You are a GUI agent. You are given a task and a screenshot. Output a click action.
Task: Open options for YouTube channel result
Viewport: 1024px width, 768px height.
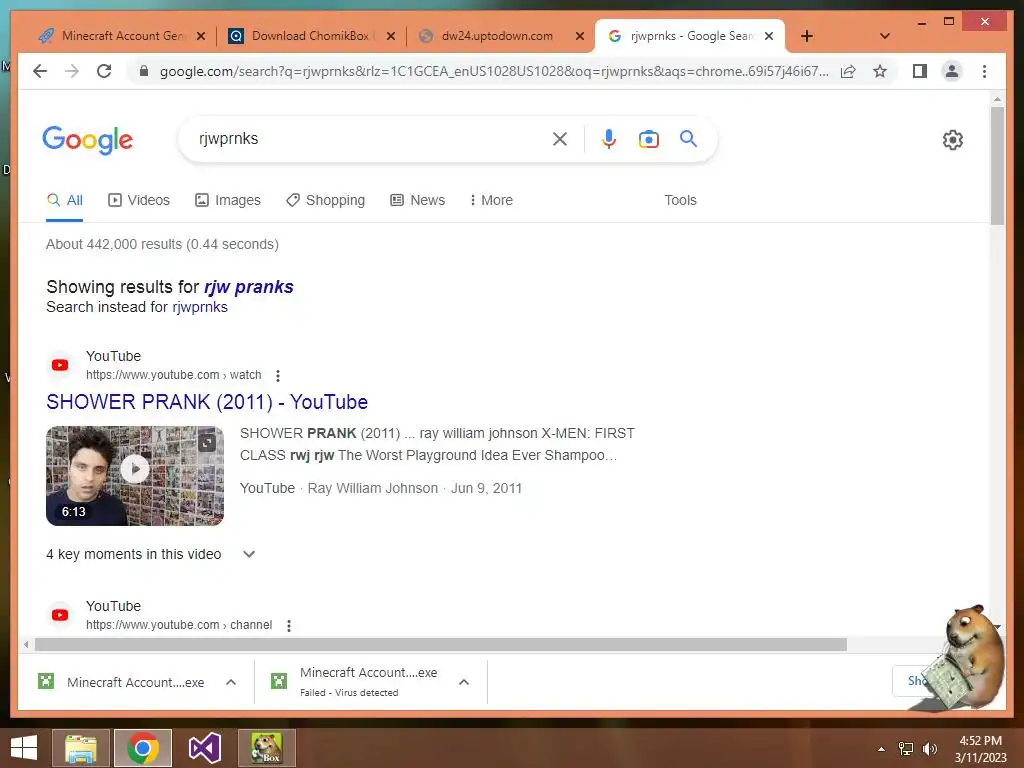pyautogui.click(x=289, y=626)
